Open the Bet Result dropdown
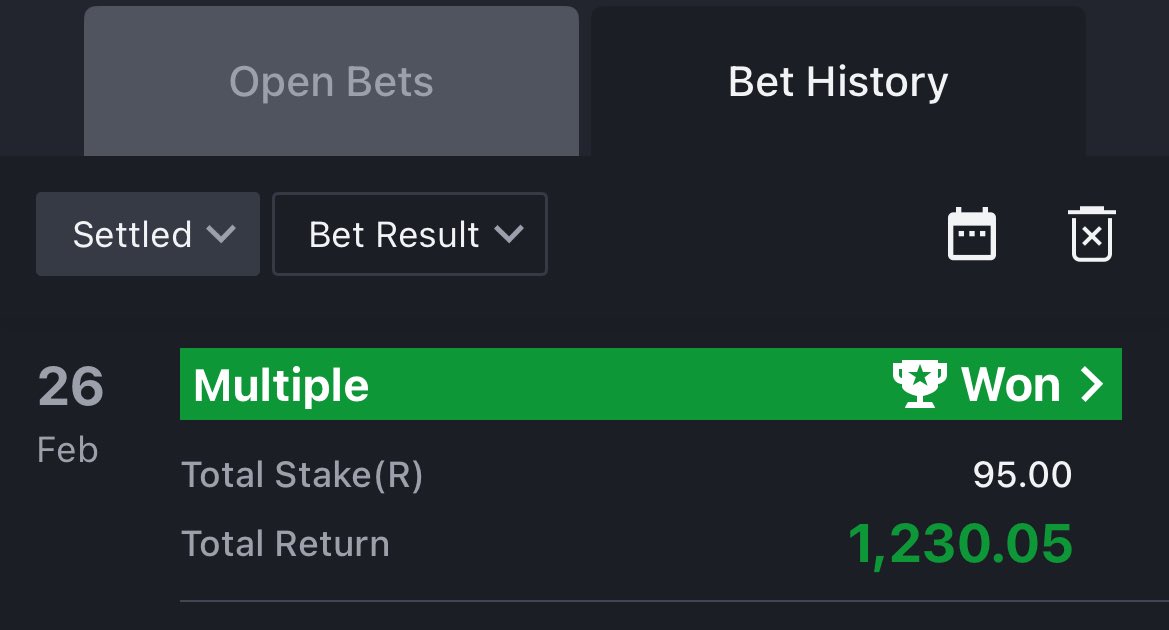Viewport: 1169px width, 630px height. pos(410,234)
